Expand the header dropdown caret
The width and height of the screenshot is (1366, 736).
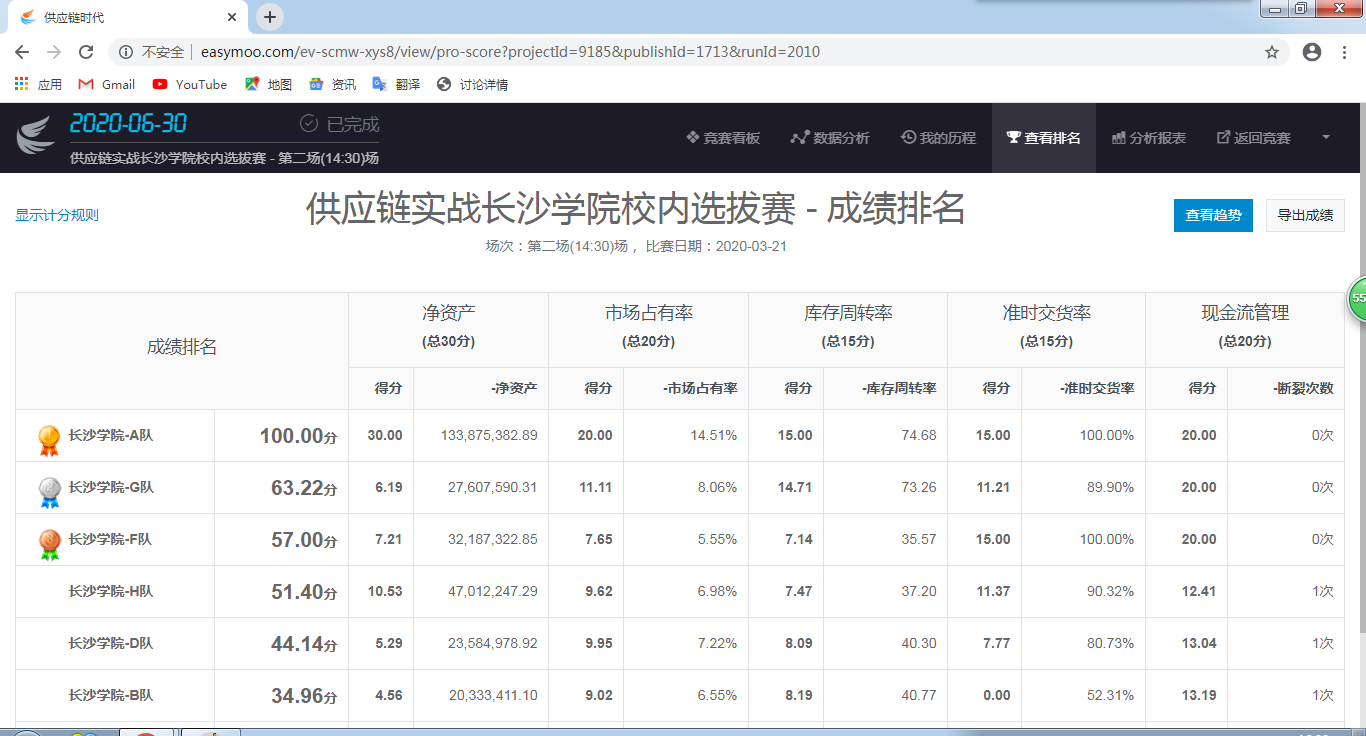[1326, 137]
